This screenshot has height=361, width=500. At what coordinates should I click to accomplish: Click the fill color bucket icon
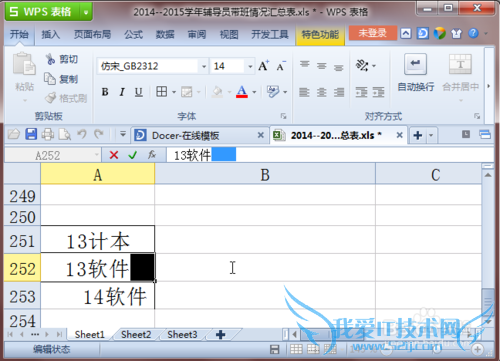point(217,92)
